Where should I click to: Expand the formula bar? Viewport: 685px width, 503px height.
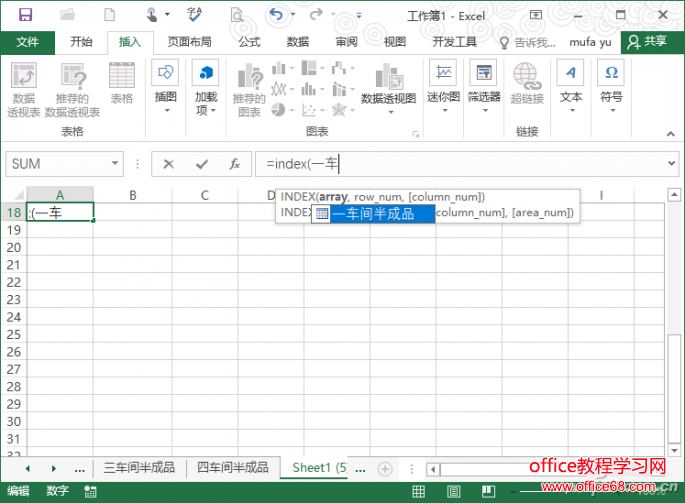671,163
